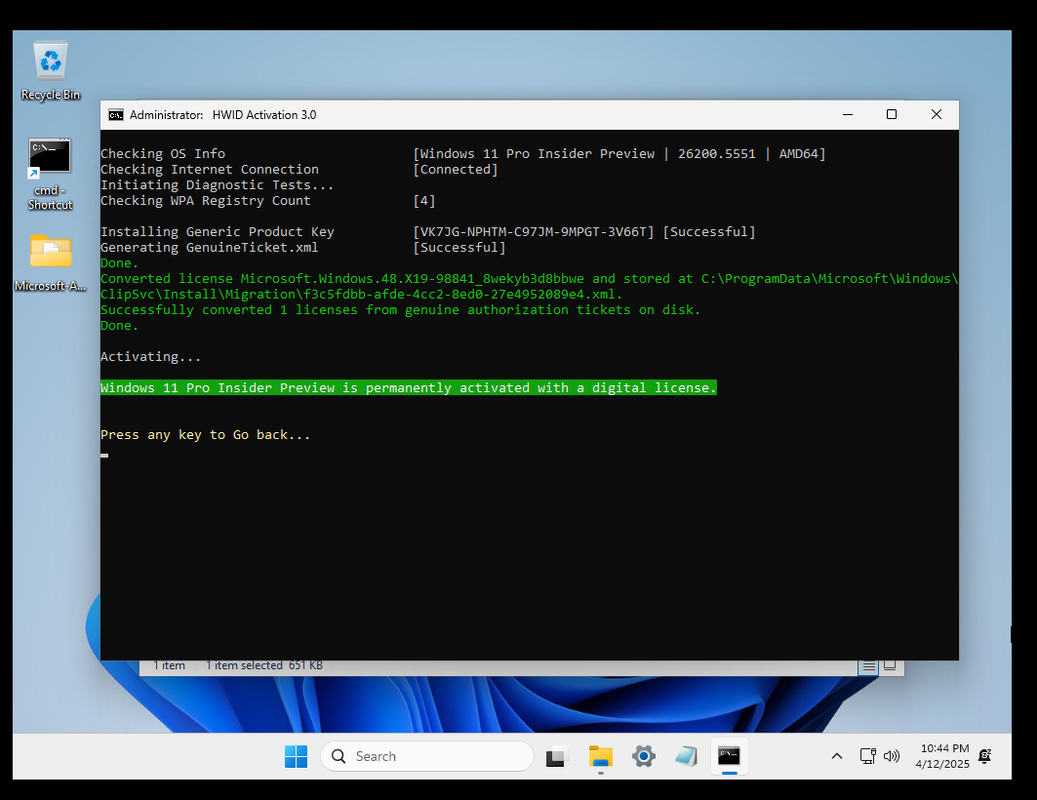Minimize the HWID Activation window
This screenshot has height=800, width=1037.
click(x=847, y=114)
